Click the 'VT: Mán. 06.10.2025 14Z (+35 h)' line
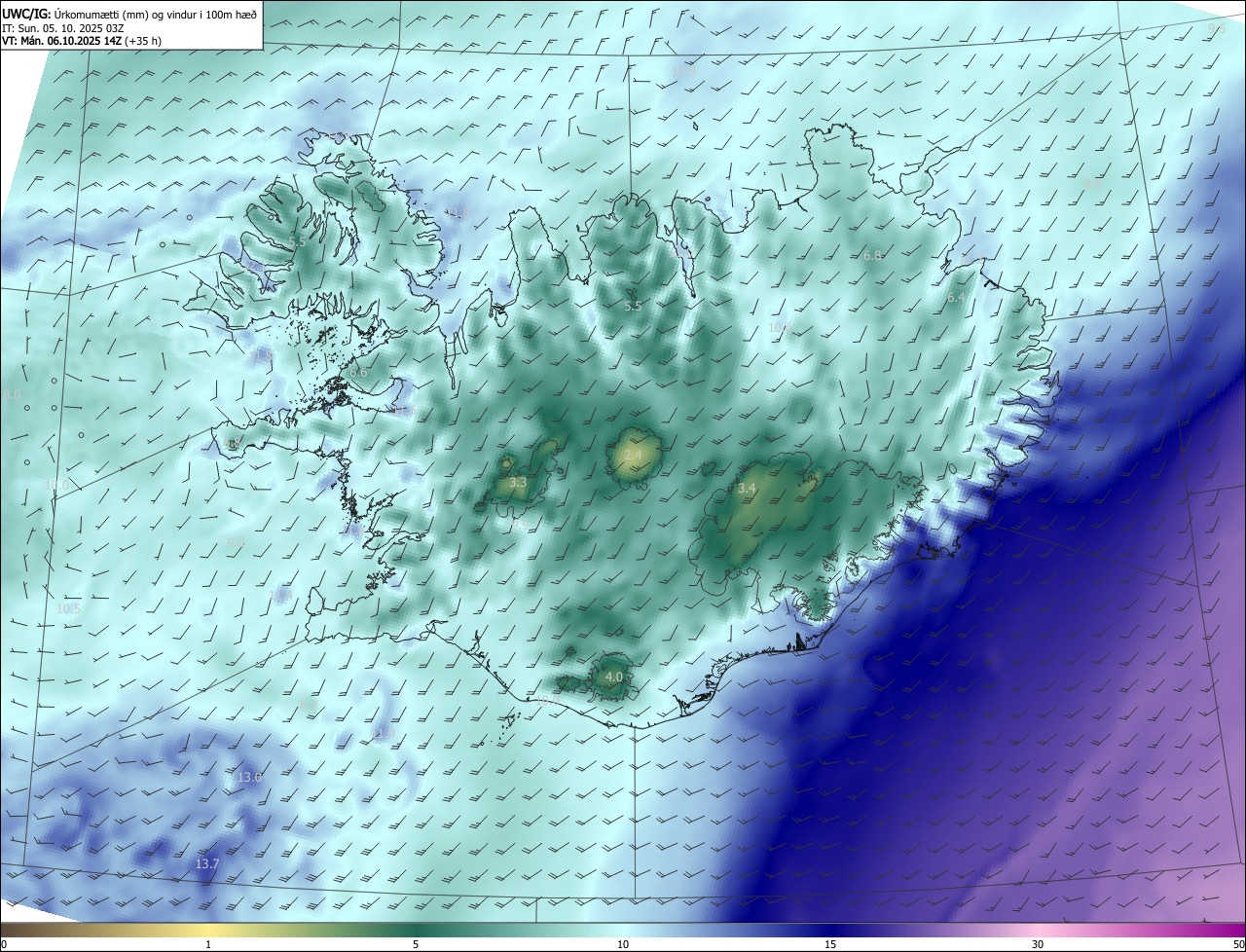The height and width of the screenshot is (952, 1246). pyautogui.click(x=82, y=41)
